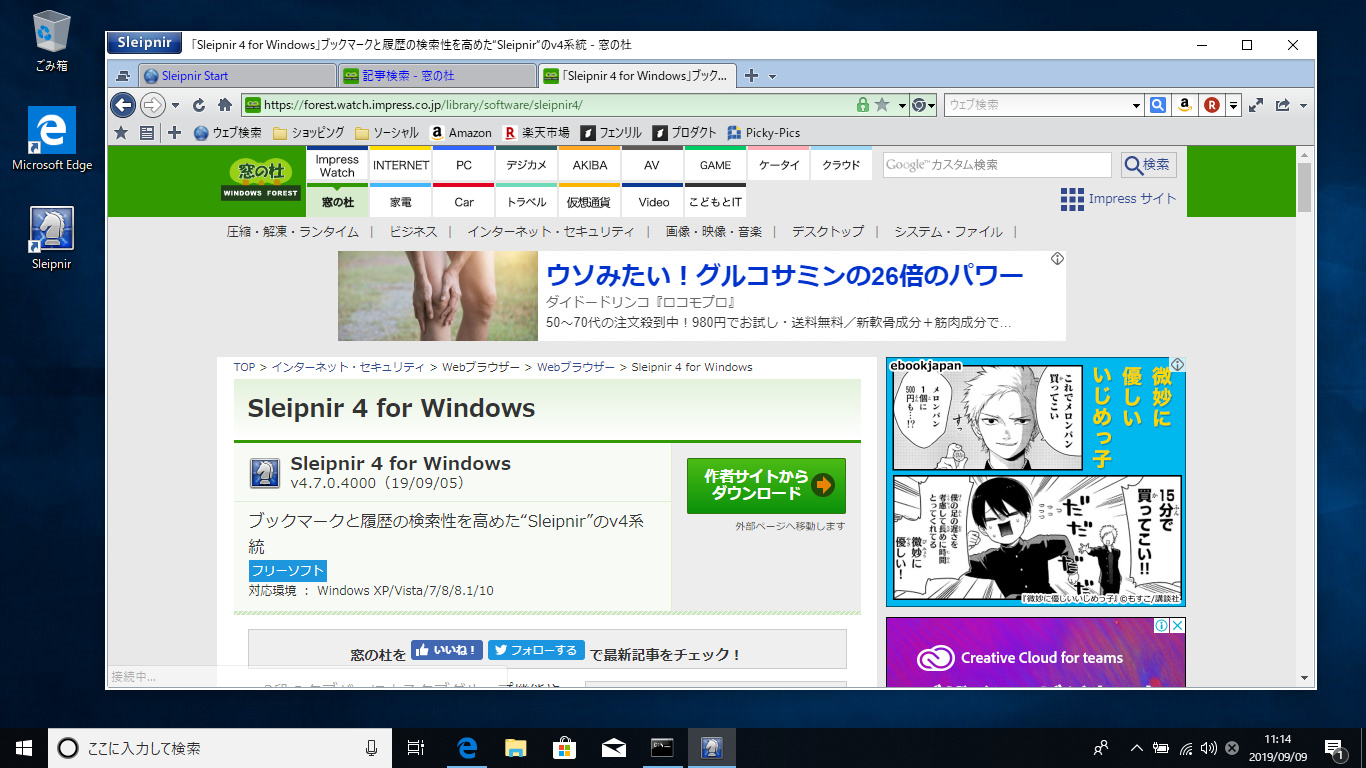The height and width of the screenshot is (768, 1366).
Task: Open the toolbar overflow menu arrow
Action: point(1303,105)
